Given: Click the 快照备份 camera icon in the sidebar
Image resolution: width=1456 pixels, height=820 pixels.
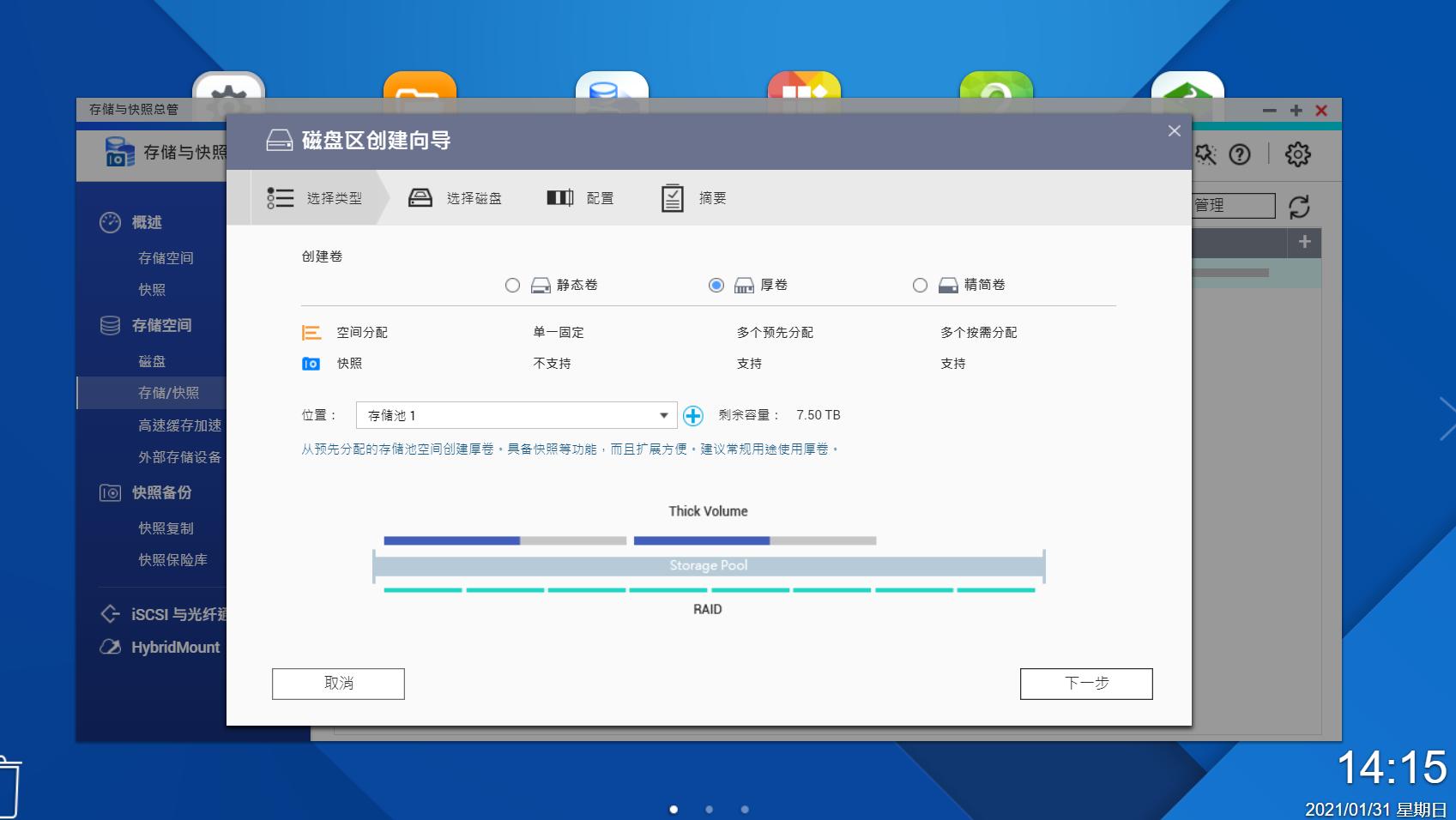Looking at the screenshot, I should (109, 492).
